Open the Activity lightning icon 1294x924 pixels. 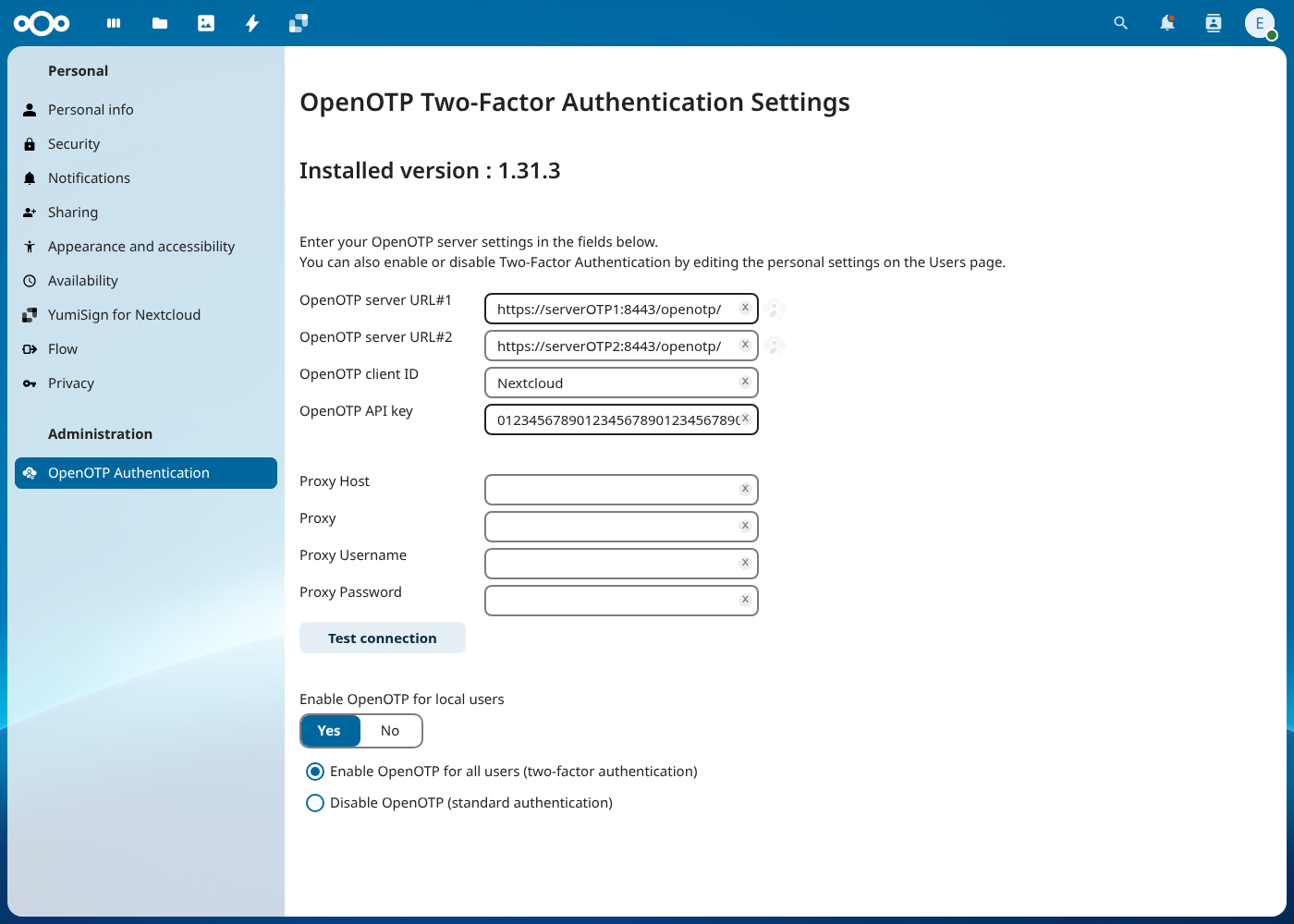click(x=252, y=23)
